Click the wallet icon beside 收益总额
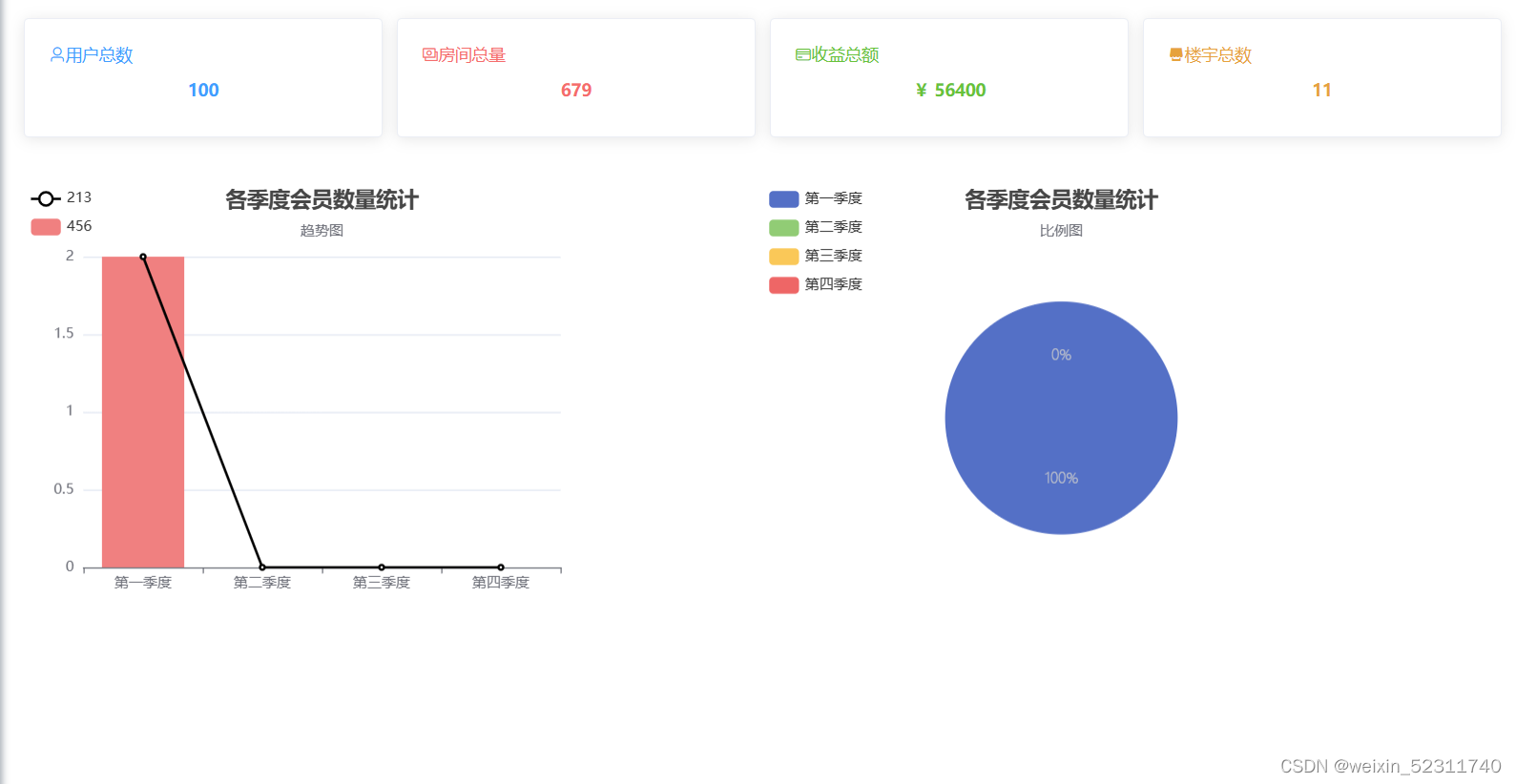The image size is (1516, 784). pos(802,55)
